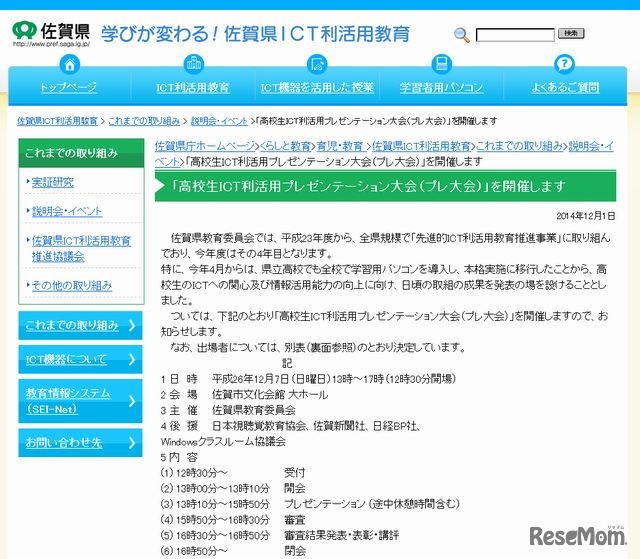Open ICT利活用教育 navigation menu item
Image resolution: width=640 pixels, height=559 pixels.
(193, 87)
